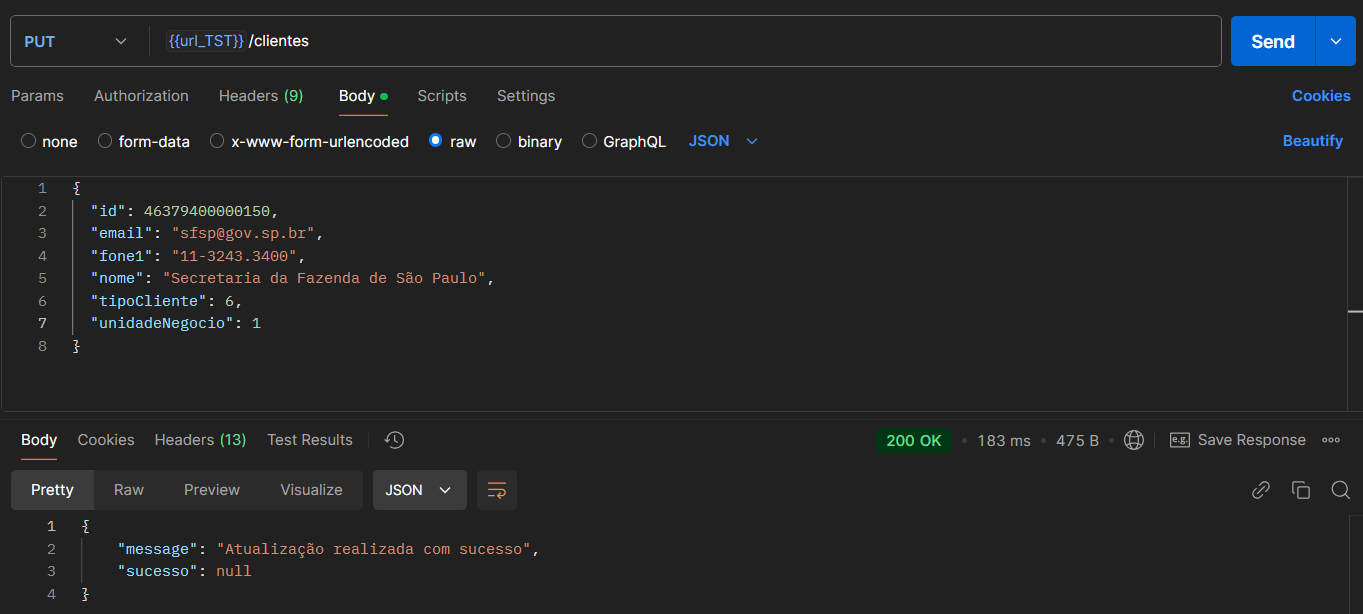Search the response with magnifier icon
This screenshot has height=614, width=1363.
pos(1340,490)
